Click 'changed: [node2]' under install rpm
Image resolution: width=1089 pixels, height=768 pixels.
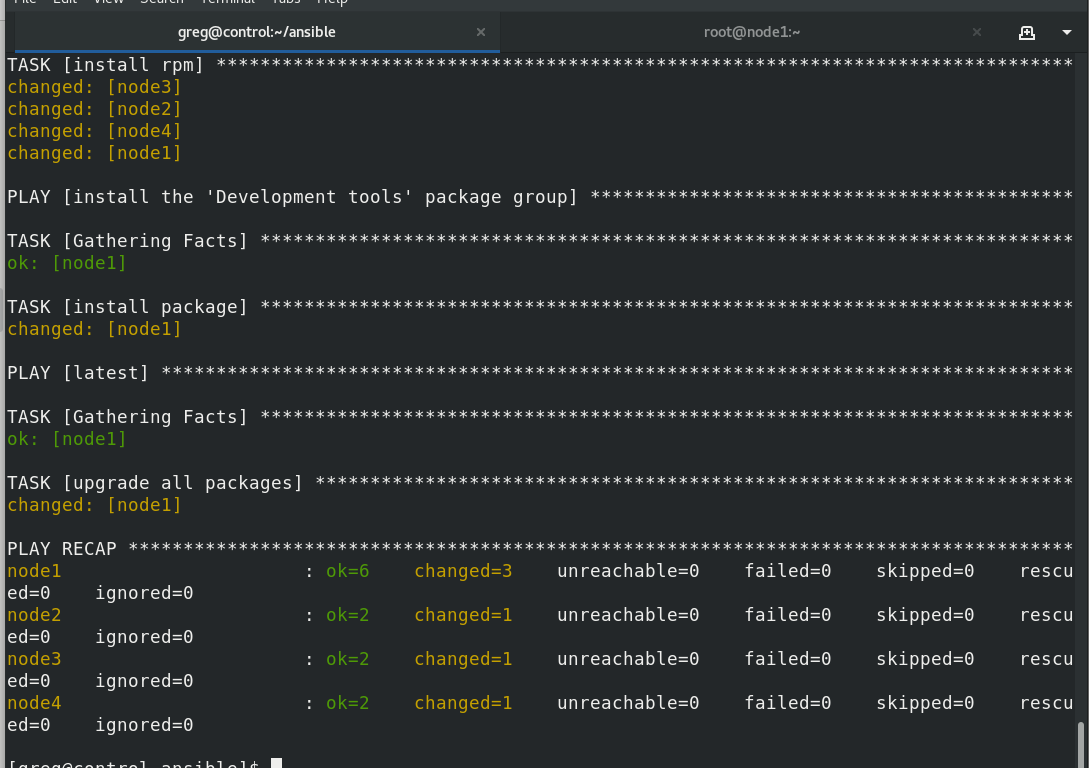94,109
